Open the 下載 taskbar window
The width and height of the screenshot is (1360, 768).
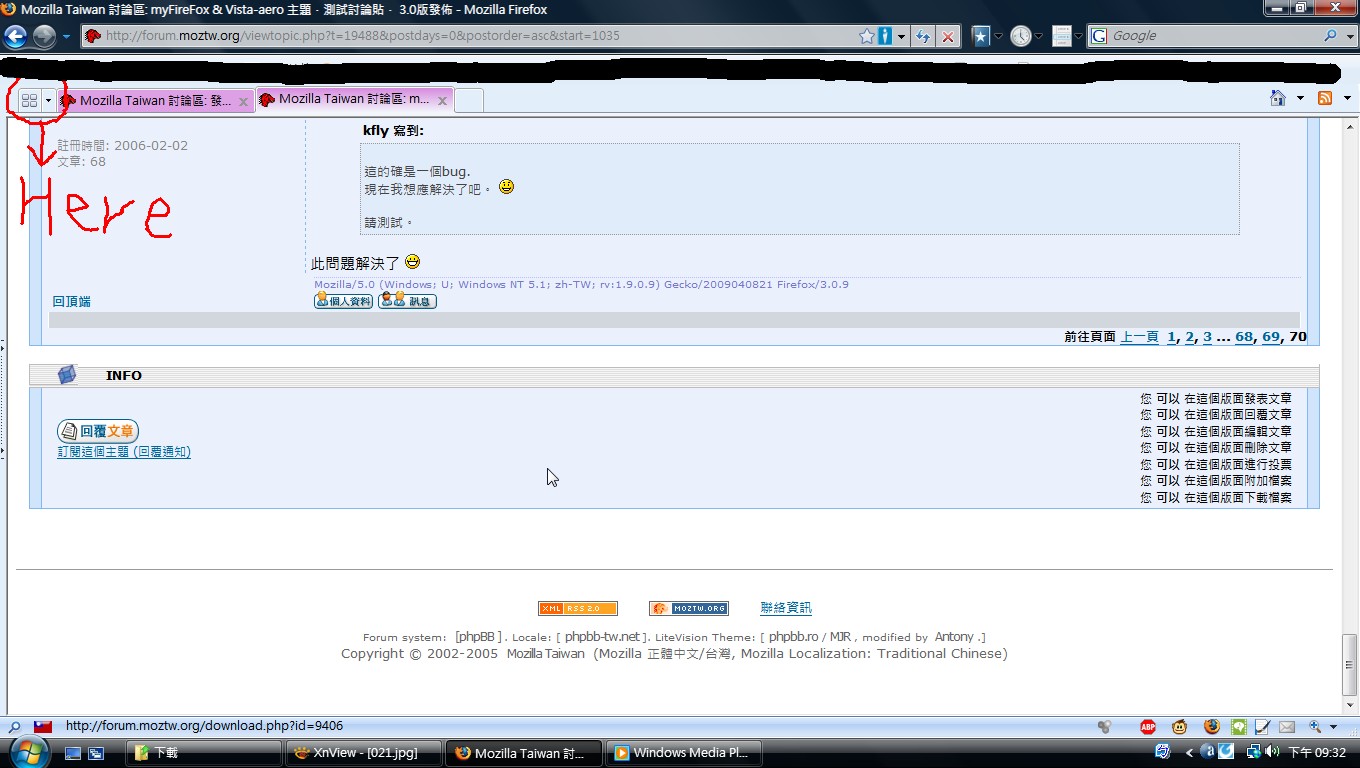[x=203, y=753]
